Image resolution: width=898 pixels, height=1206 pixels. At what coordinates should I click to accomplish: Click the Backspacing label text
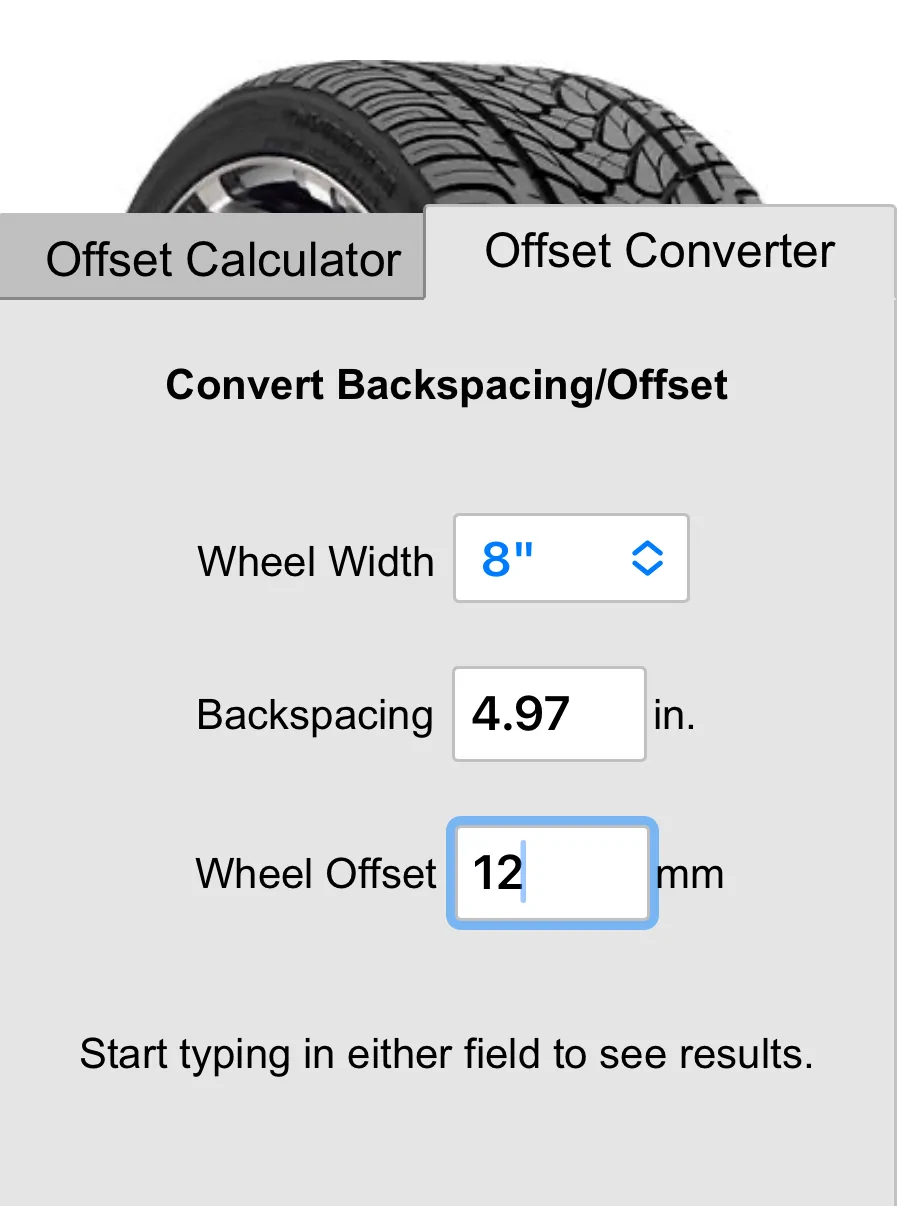tap(315, 716)
